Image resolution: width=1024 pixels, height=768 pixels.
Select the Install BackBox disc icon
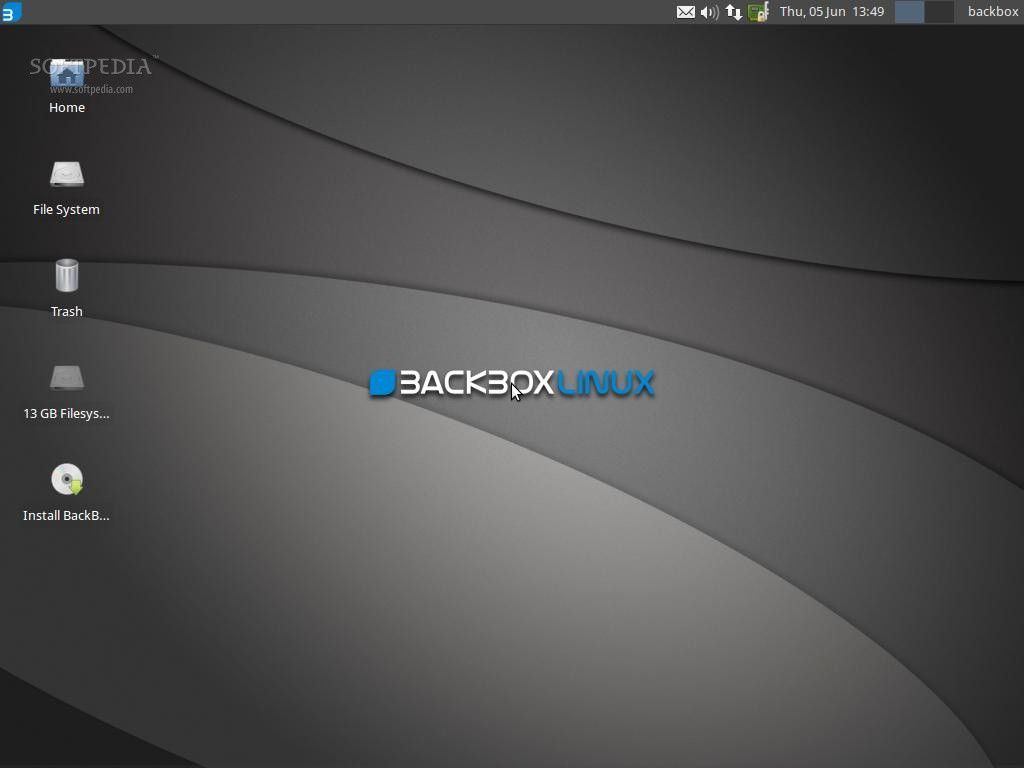click(x=67, y=479)
